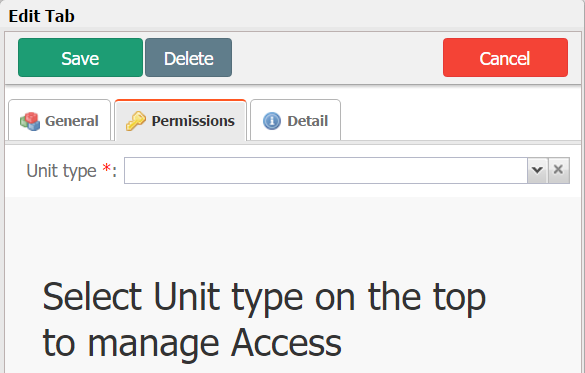Save the tab changes
This screenshot has width=585, height=373.
coord(80,57)
